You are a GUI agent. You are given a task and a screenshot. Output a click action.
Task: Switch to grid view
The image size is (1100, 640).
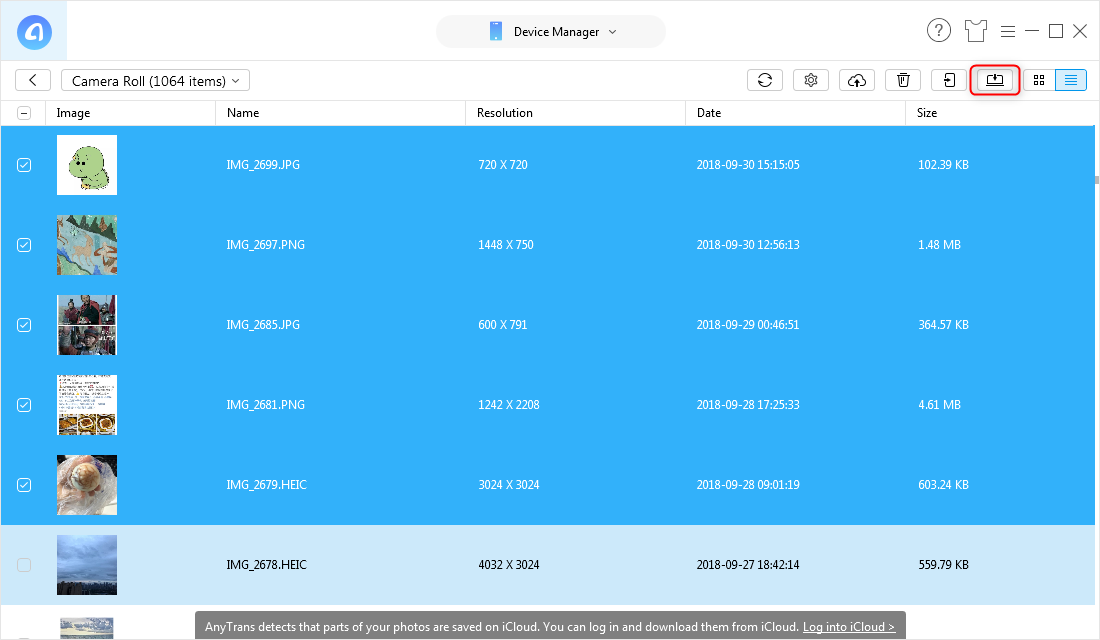pyautogui.click(x=1038, y=79)
